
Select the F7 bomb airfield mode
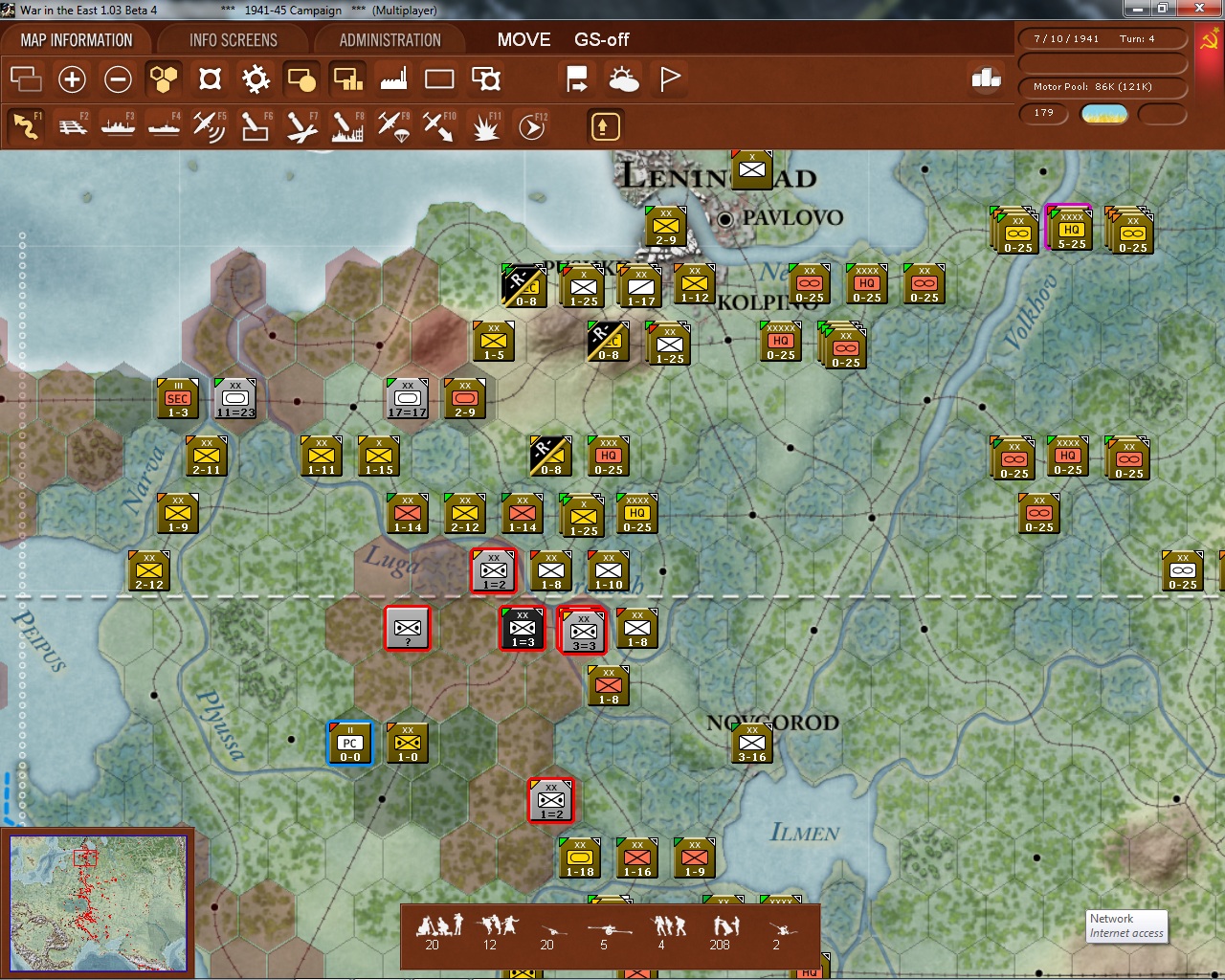coord(301,126)
